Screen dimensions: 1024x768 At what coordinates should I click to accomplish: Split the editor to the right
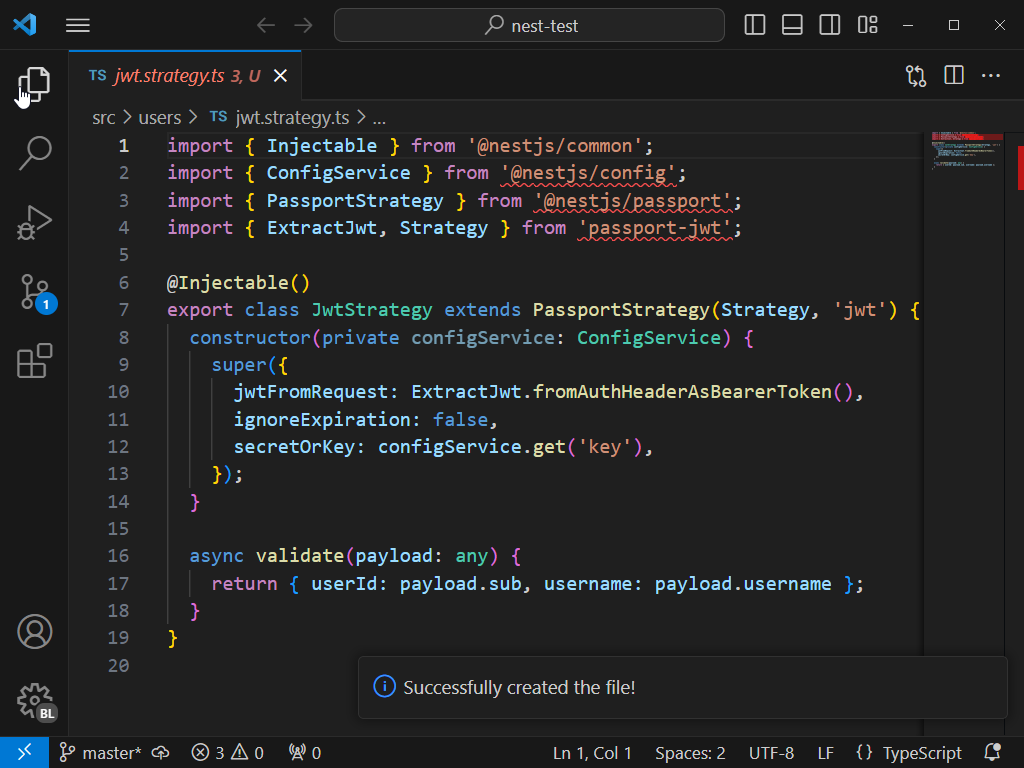(x=954, y=76)
